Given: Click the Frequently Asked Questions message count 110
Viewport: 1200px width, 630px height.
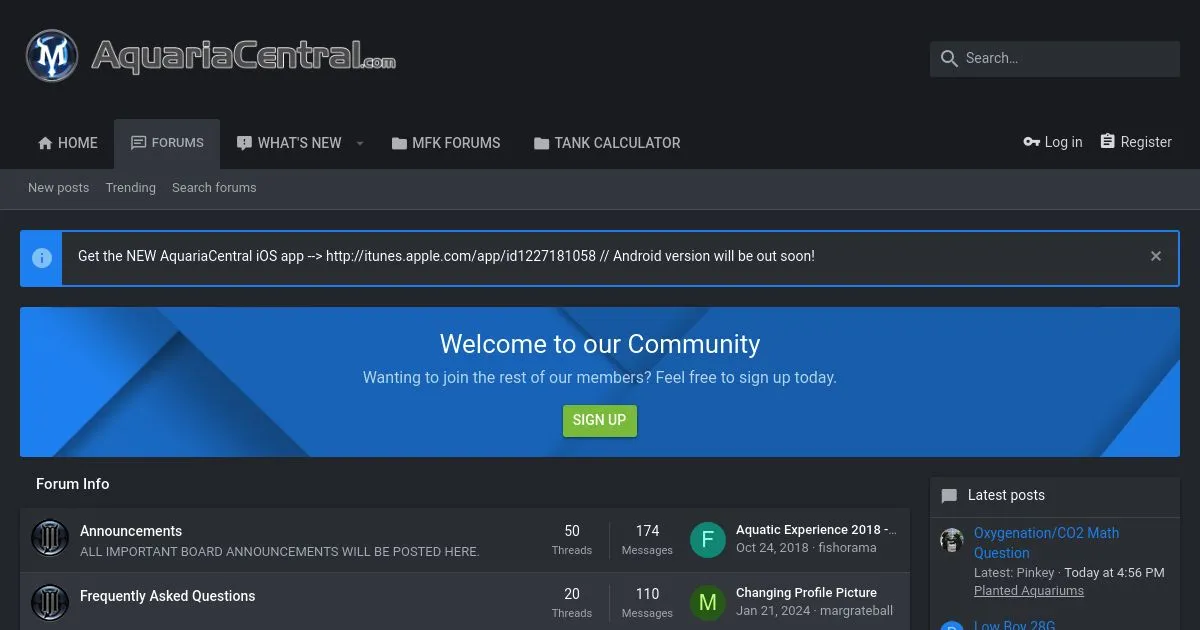Looking at the screenshot, I should click(x=647, y=594).
